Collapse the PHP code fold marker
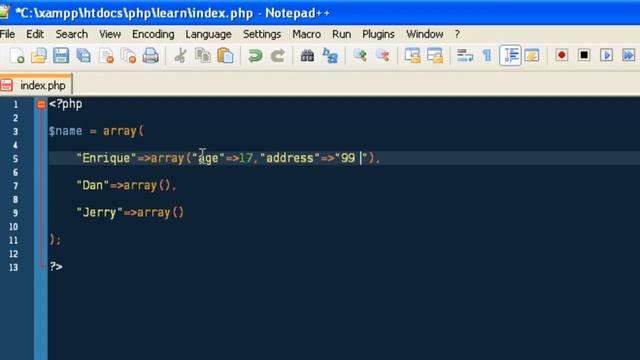Image resolution: width=640 pixels, height=360 pixels. (x=41, y=104)
